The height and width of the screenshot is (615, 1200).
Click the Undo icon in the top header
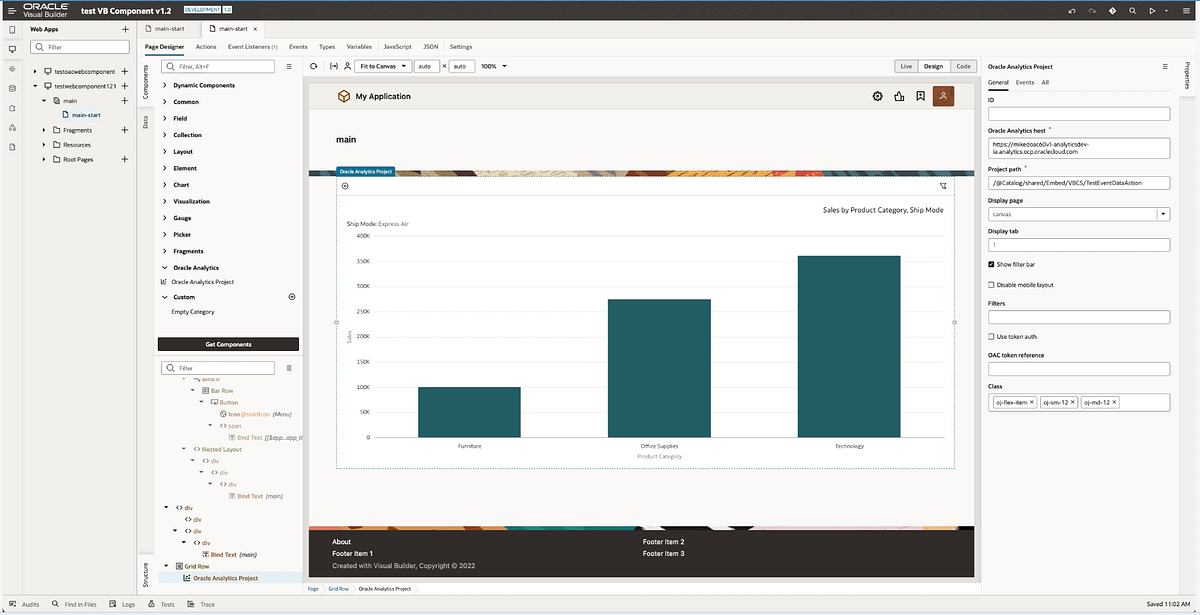[x=1072, y=10]
